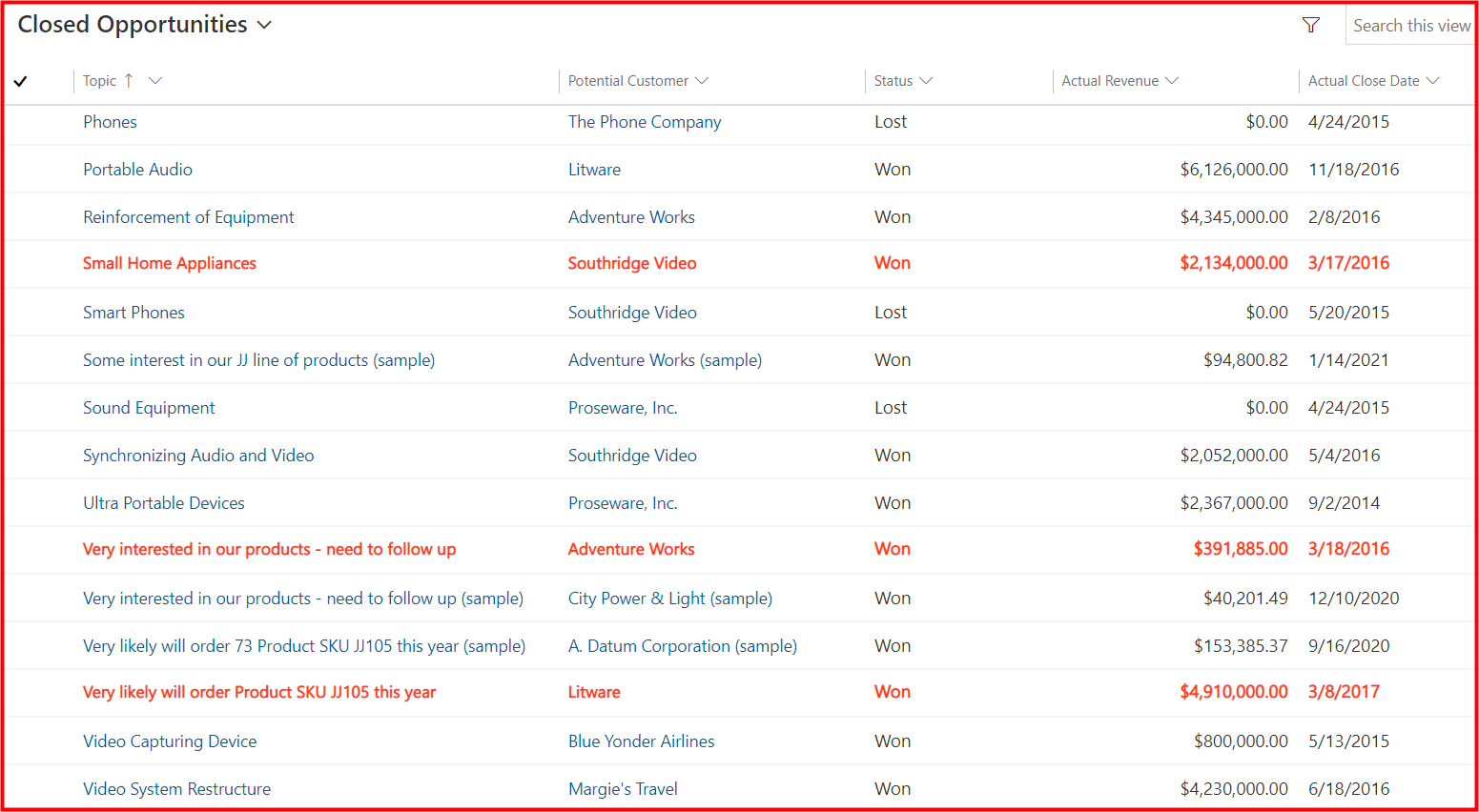Open City Power & Light (sample) customer
The width and height of the screenshot is (1479, 812).
pyautogui.click(x=670, y=599)
